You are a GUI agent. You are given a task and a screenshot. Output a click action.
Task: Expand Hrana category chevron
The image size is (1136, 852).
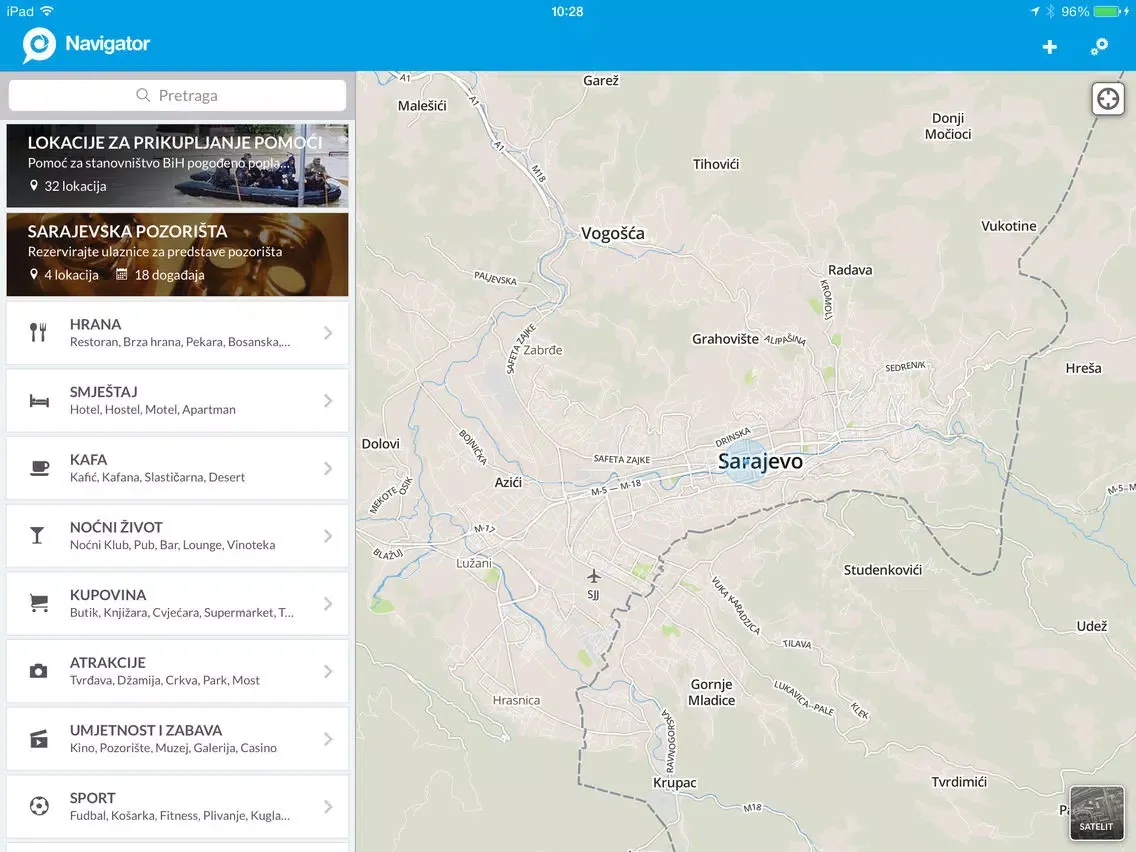point(328,333)
